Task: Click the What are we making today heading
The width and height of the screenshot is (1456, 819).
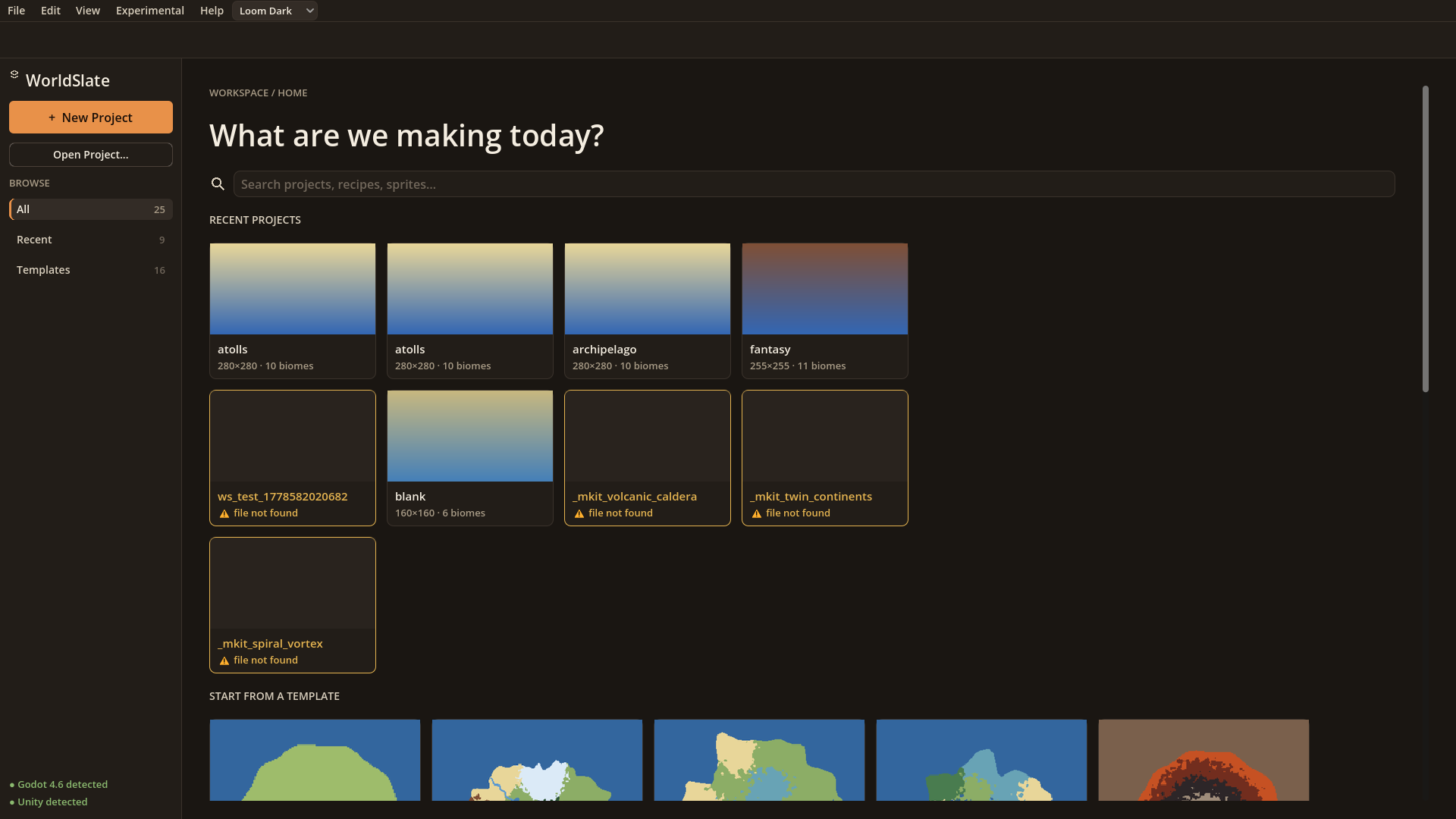Action: click(x=406, y=136)
